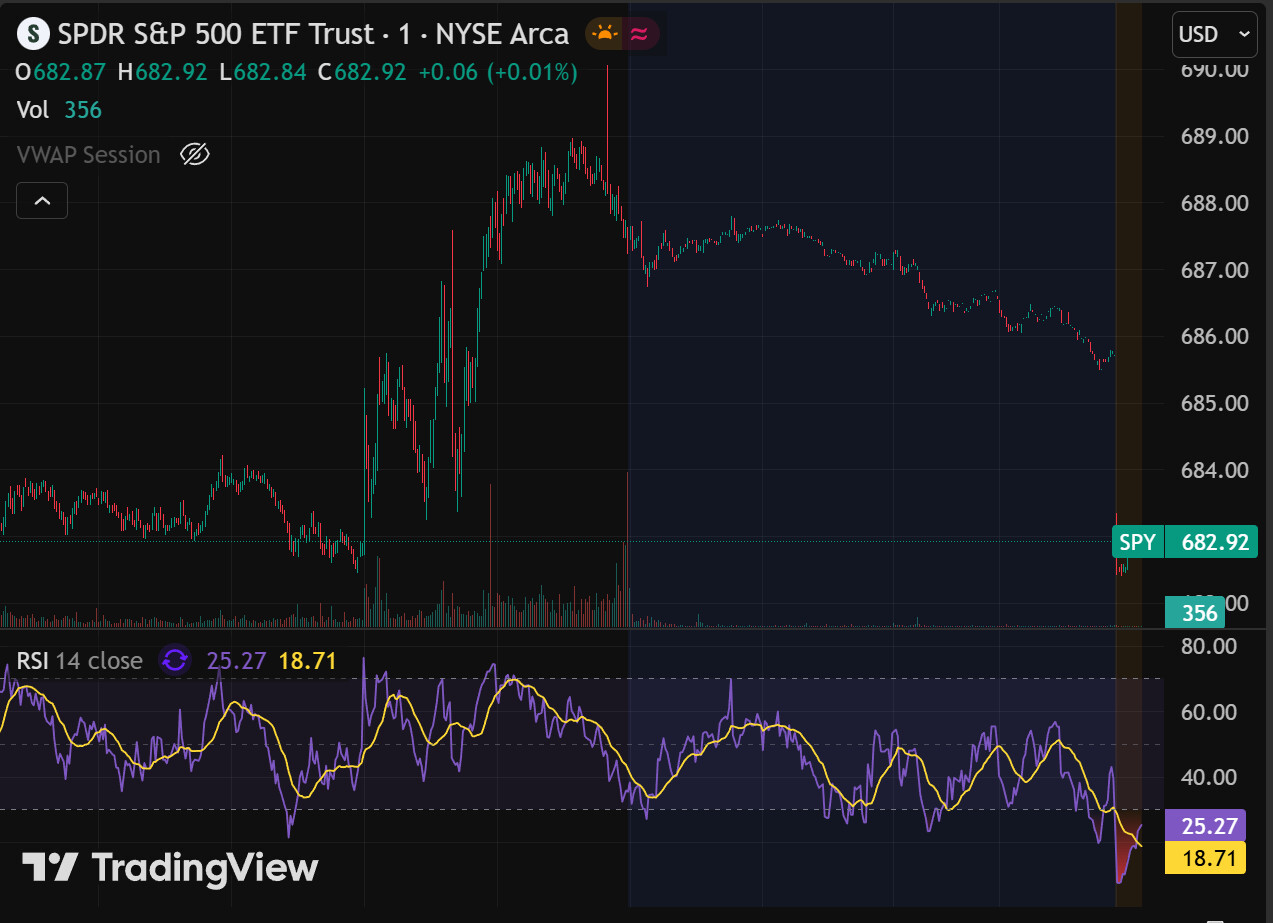Collapse the indicator legend with the chevron button
This screenshot has width=1273, height=923.
[x=42, y=200]
